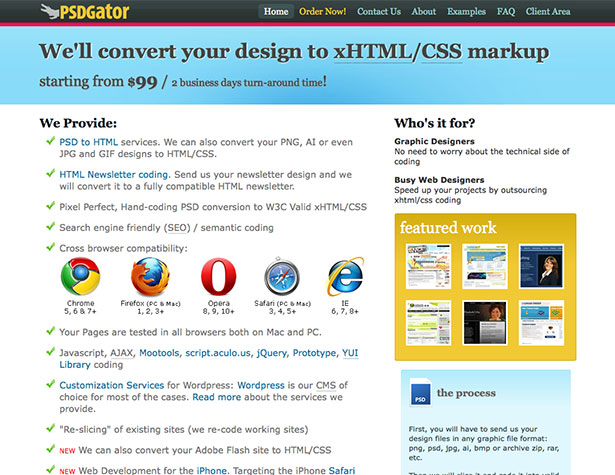This screenshot has width=615, height=475.
Task: Open first featured work thumbnail
Action: pos(428,266)
